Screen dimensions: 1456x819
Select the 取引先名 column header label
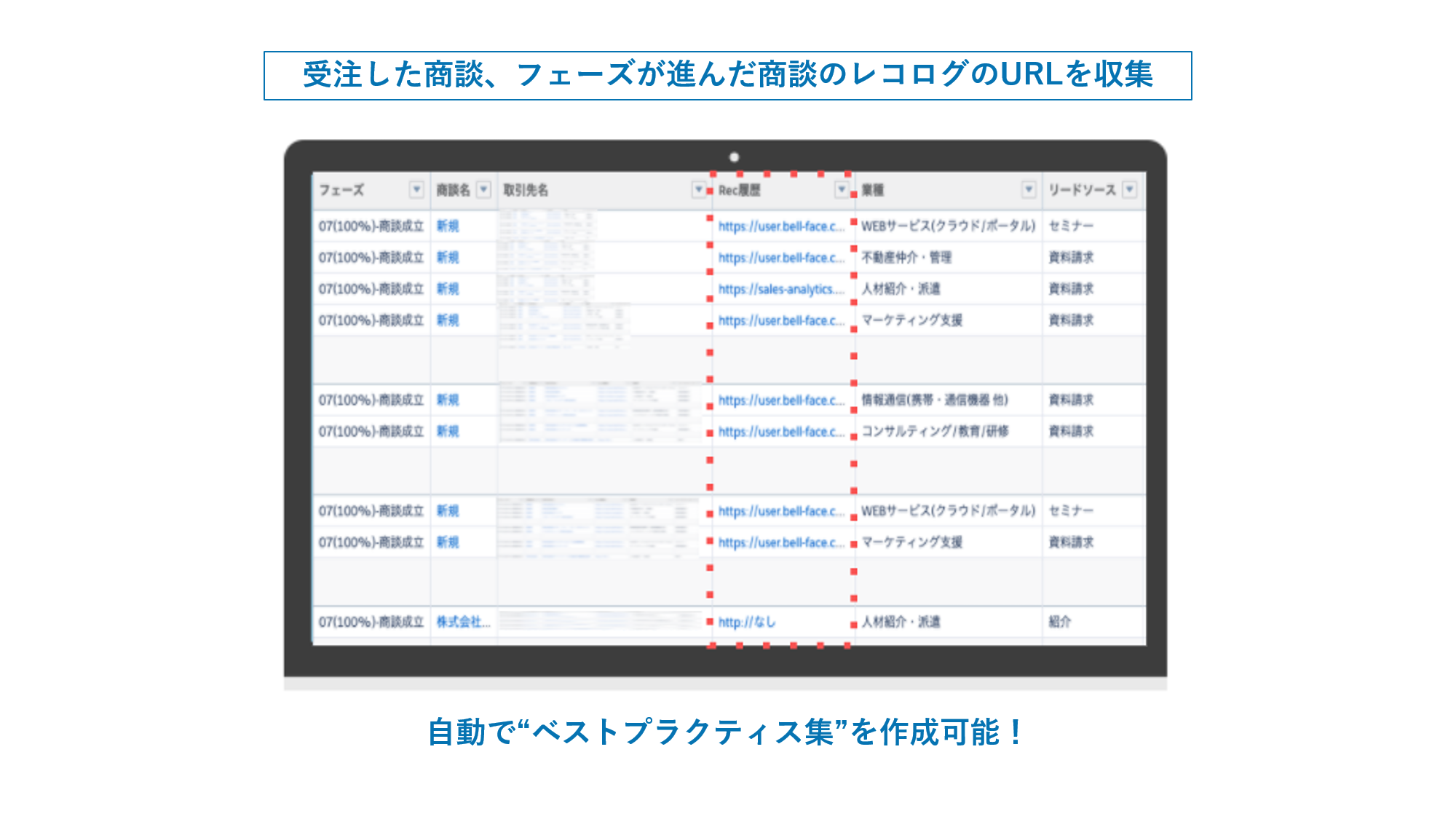click(x=526, y=190)
